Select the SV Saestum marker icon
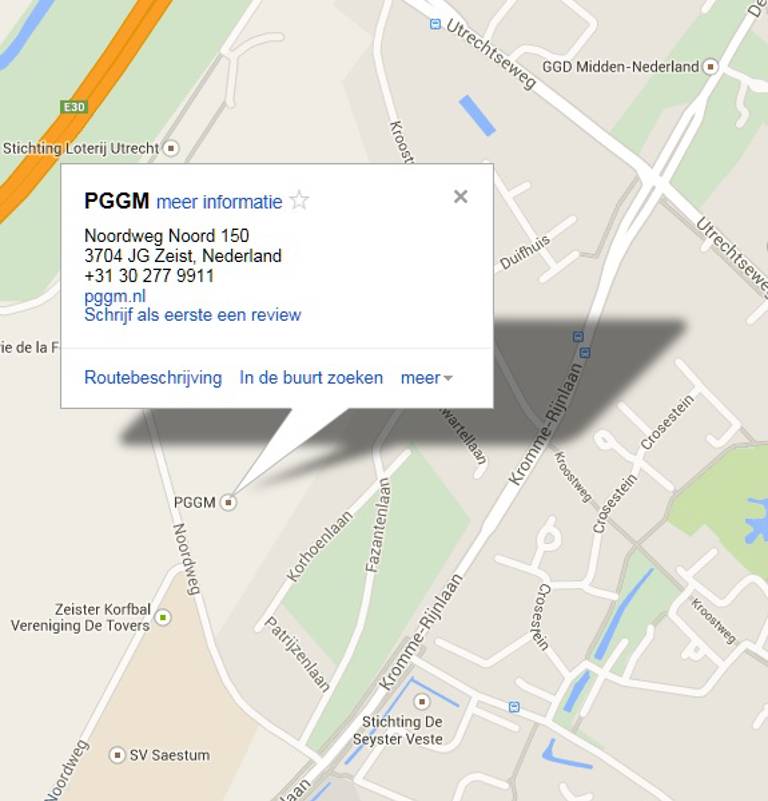This screenshot has width=768, height=801. (x=117, y=755)
